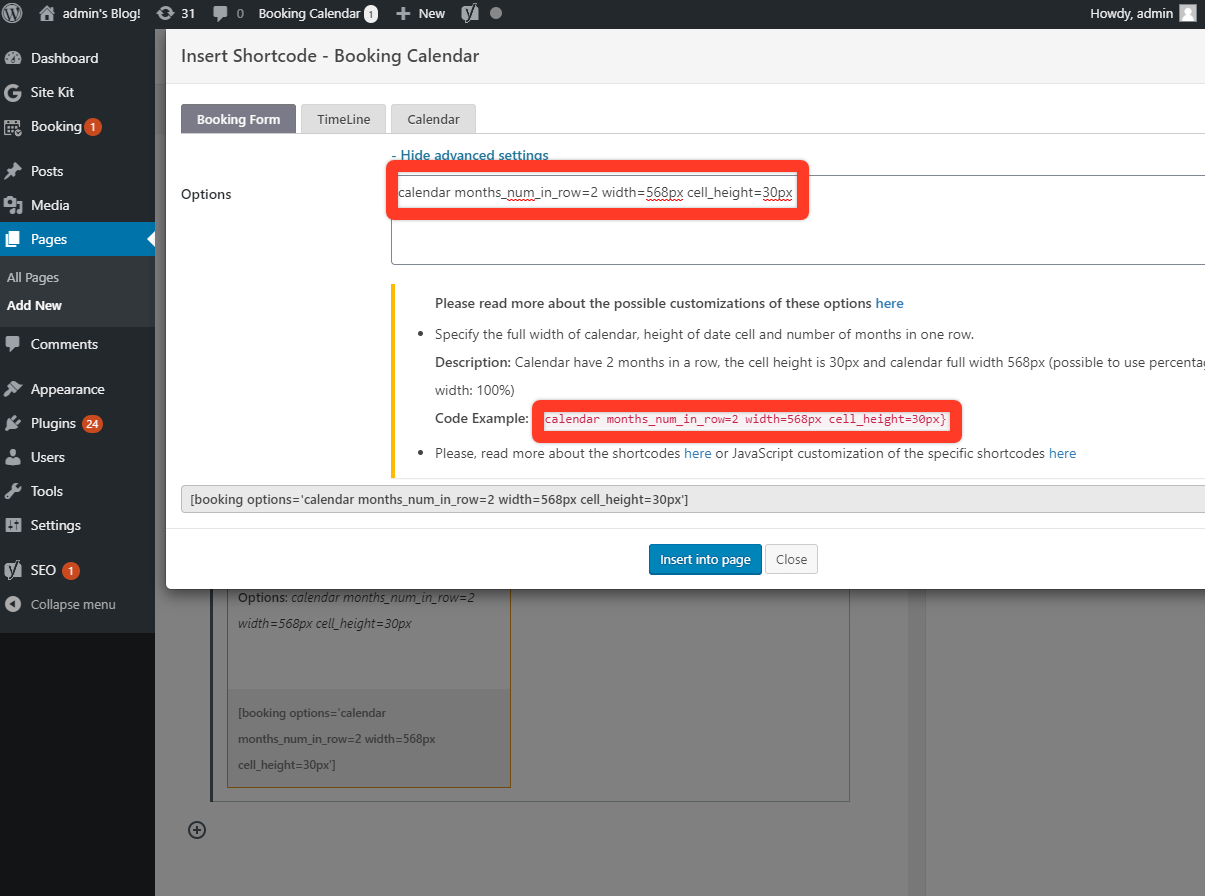The image size is (1205, 896).
Task: Click the admin avatar picture
Action: point(1187,14)
